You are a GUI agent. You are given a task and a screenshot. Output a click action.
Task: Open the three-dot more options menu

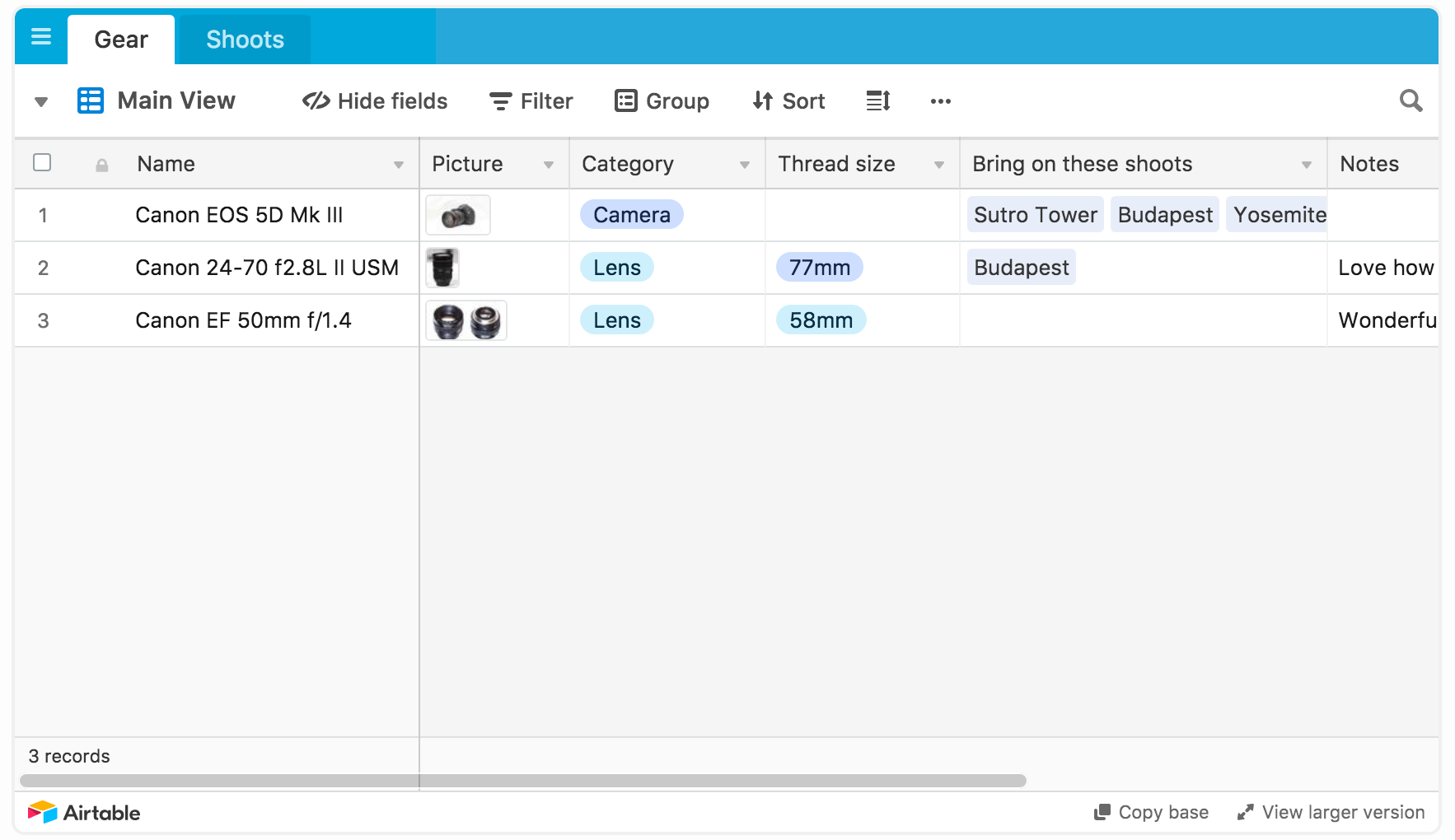(941, 101)
